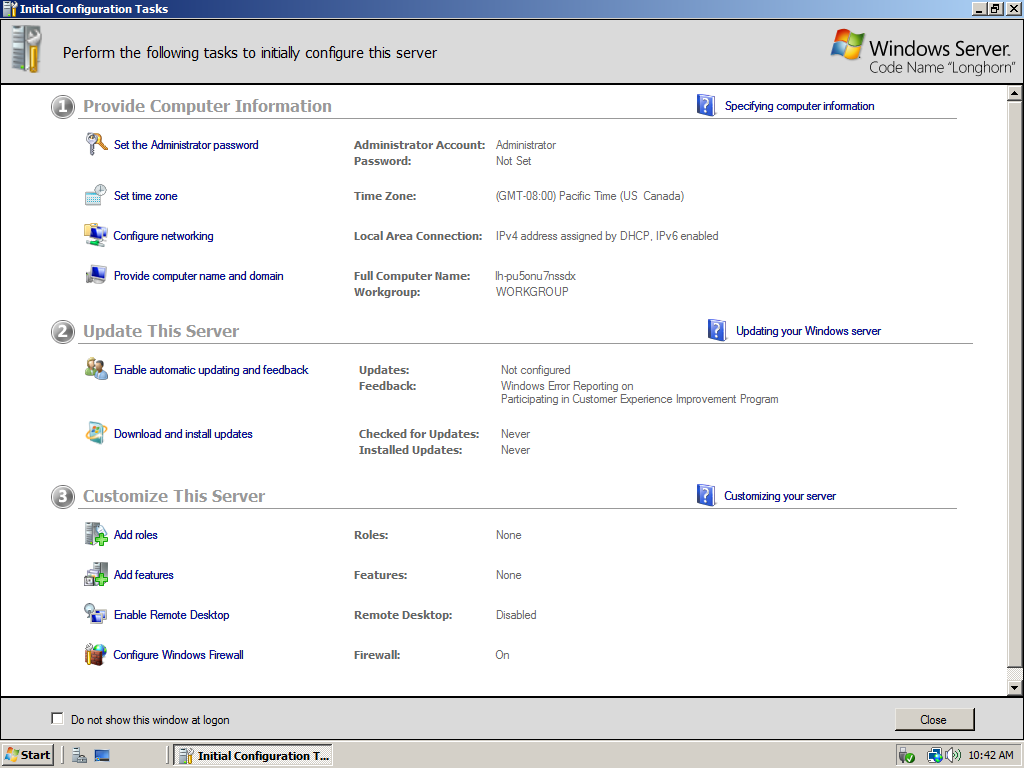Image resolution: width=1024 pixels, height=768 pixels.
Task: Click the volume speaker icon in system tray
Action: (953, 755)
